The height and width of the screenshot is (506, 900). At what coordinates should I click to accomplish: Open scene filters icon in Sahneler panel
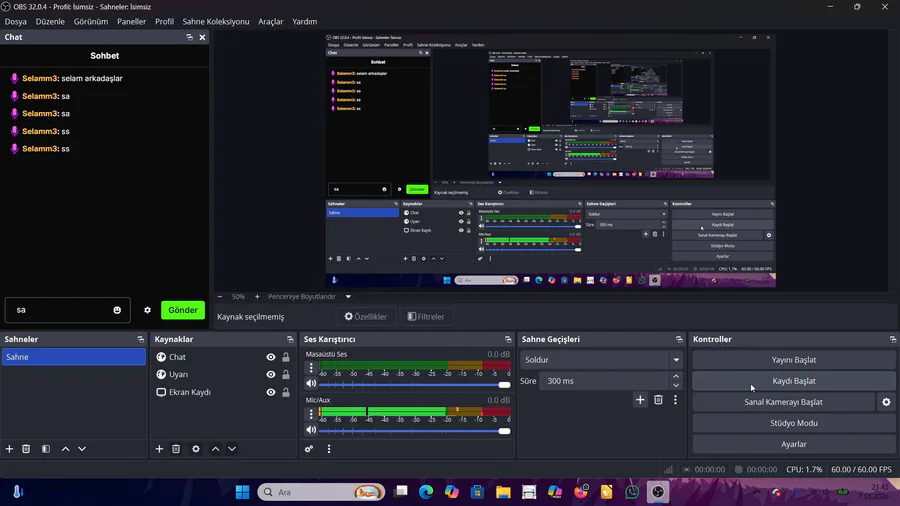click(46, 449)
